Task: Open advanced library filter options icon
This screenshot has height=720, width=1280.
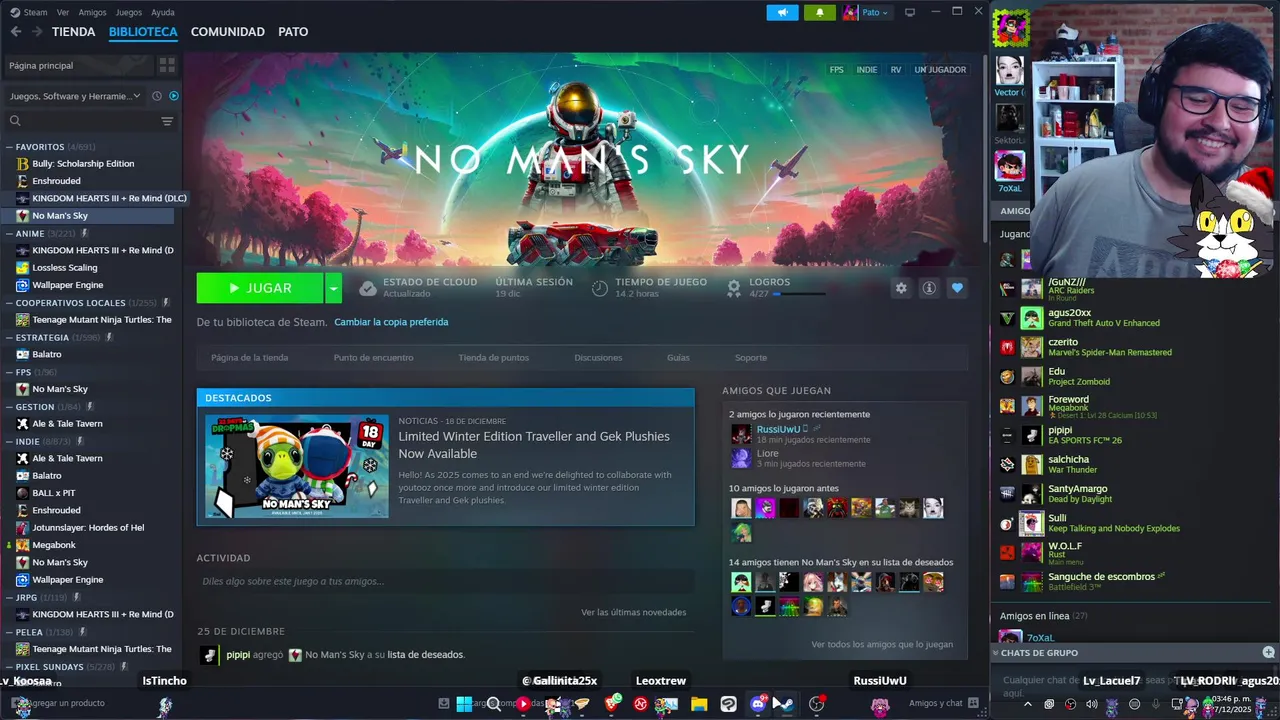Action: click(167, 121)
